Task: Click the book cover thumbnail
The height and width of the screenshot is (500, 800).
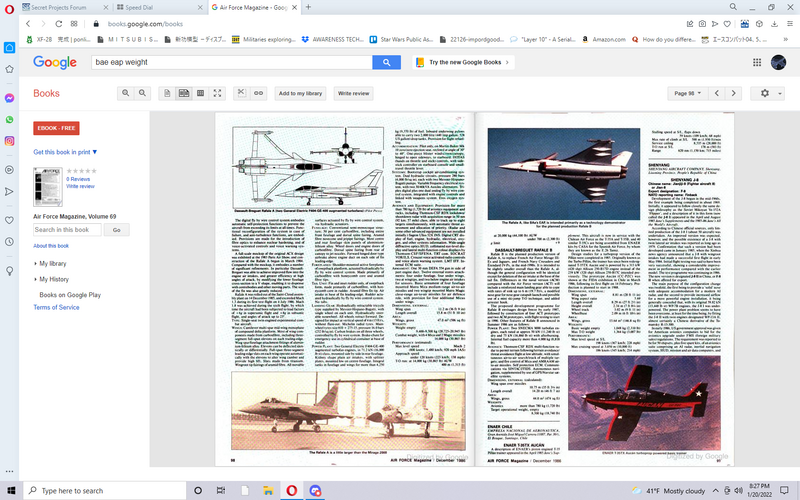Action: click(x=47, y=187)
